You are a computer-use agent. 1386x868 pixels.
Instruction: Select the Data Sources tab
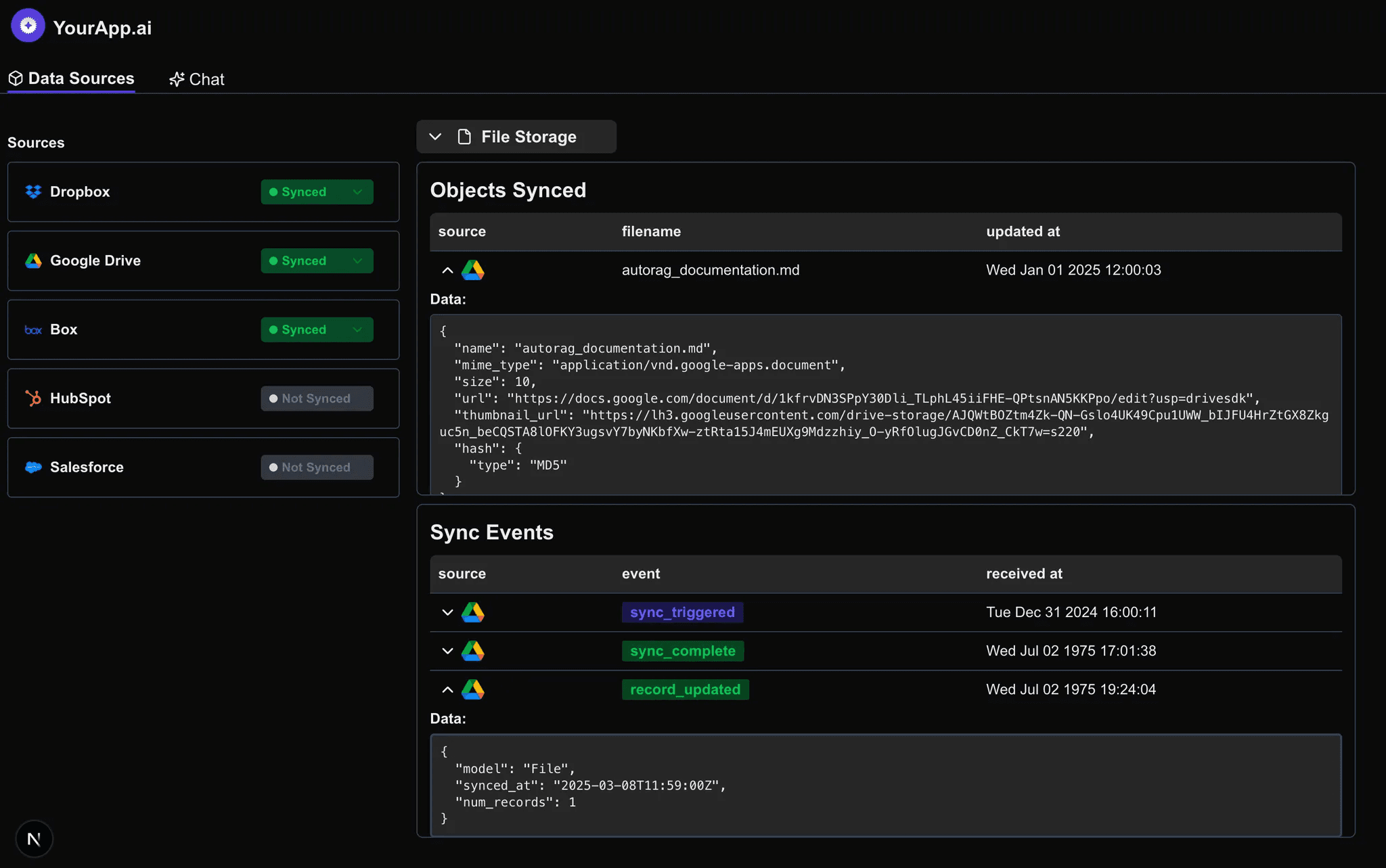[x=72, y=78]
